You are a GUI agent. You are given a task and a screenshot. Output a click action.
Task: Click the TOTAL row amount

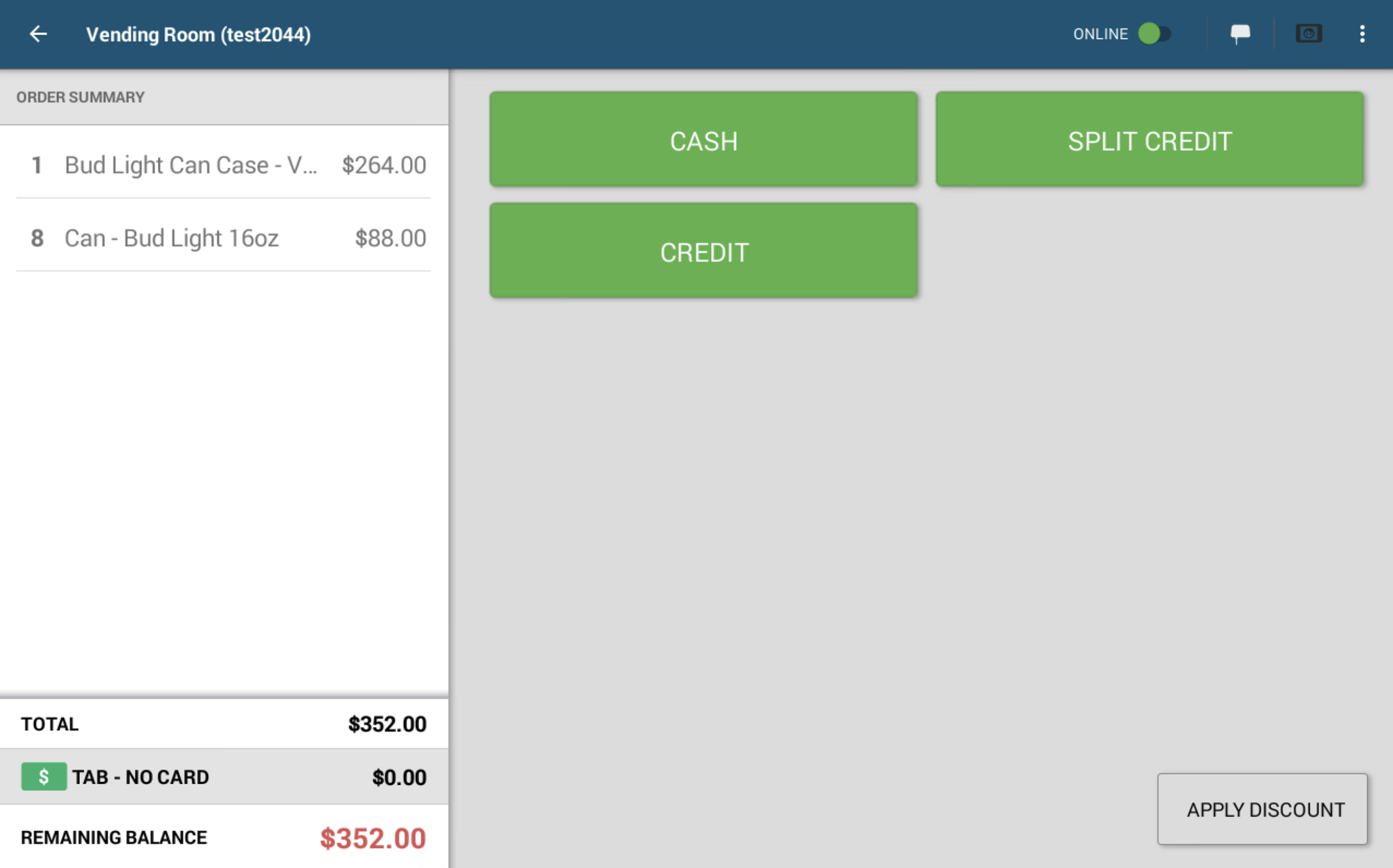click(x=387, y=724)
